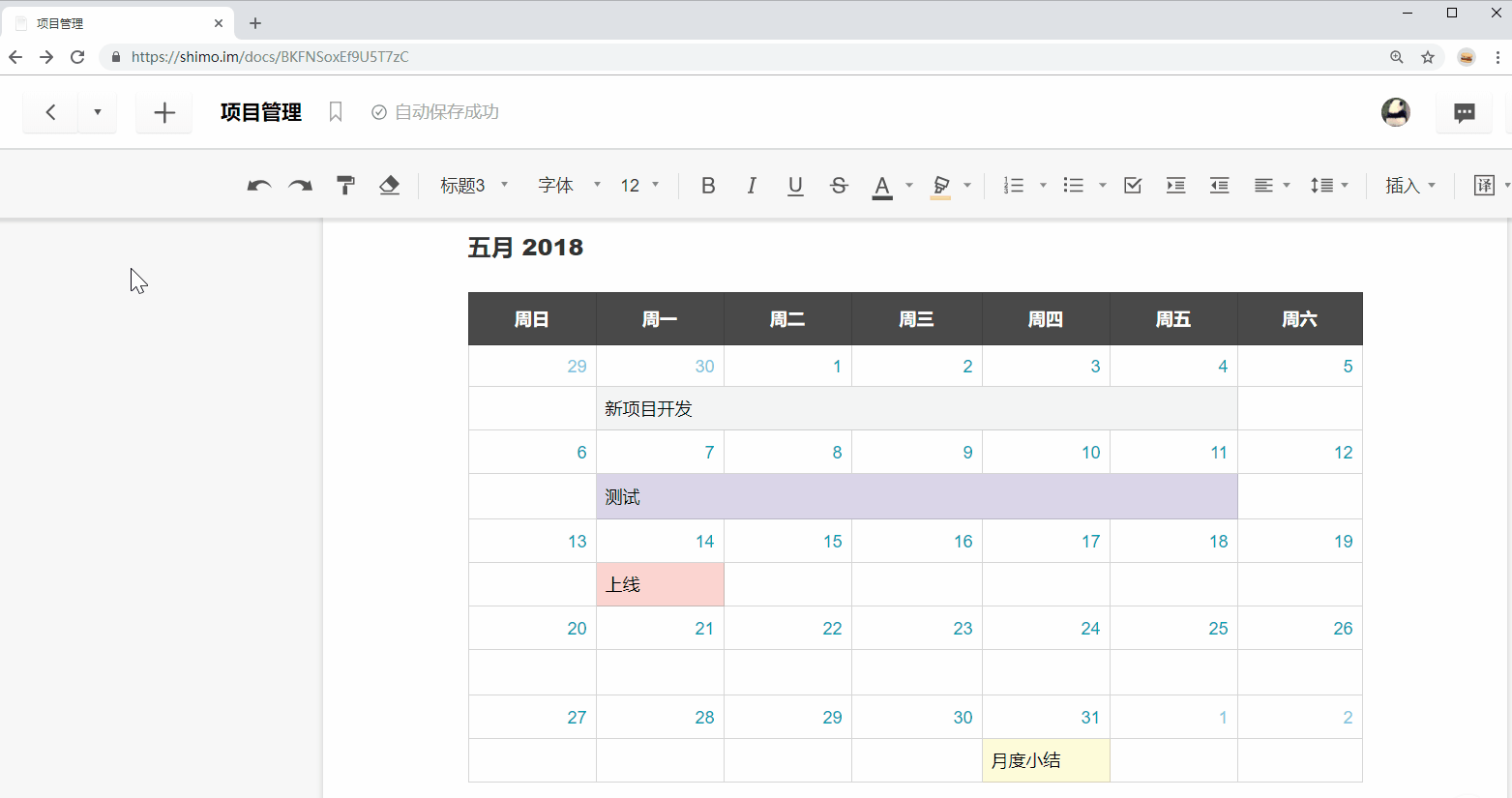1512x798 pixels.
Task: Click the date cell 20
Action: [532, 628]
